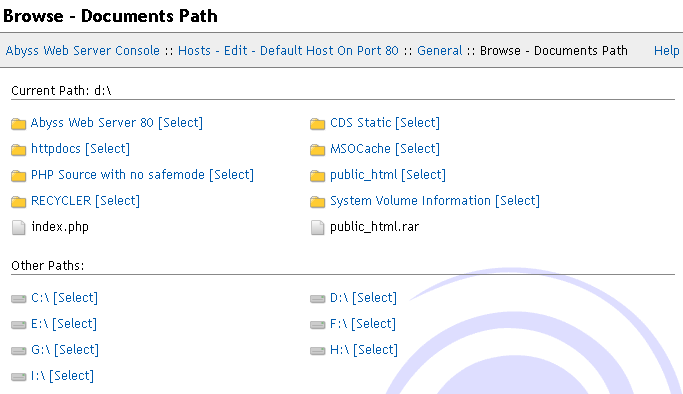This screenshot has width=683, height=394.
Task: Choose [Select] for Abyss Web Server 80
Action: [x=180, y=123]
